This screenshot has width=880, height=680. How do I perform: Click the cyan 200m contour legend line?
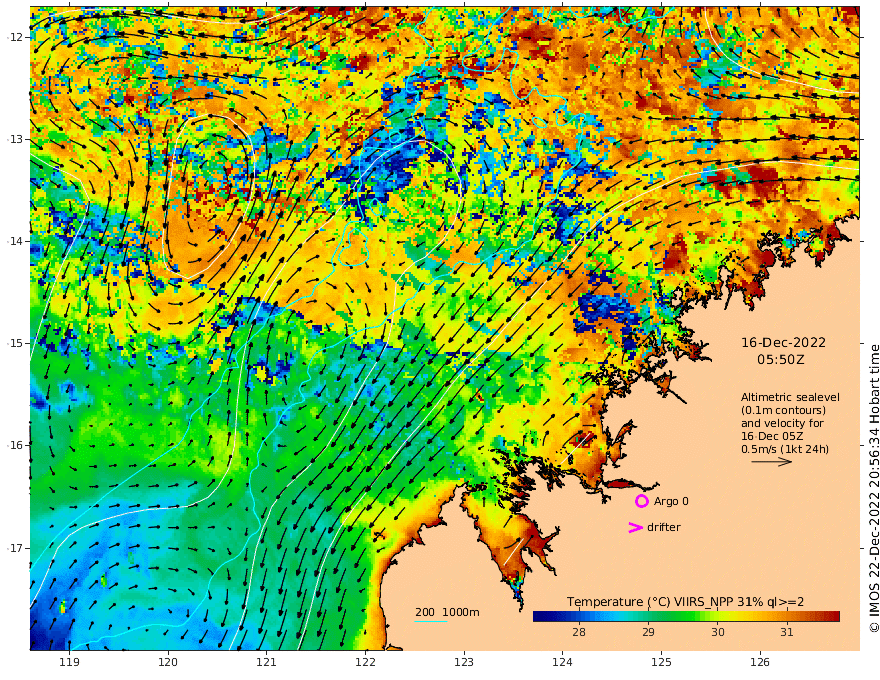[x=430, y=621]
